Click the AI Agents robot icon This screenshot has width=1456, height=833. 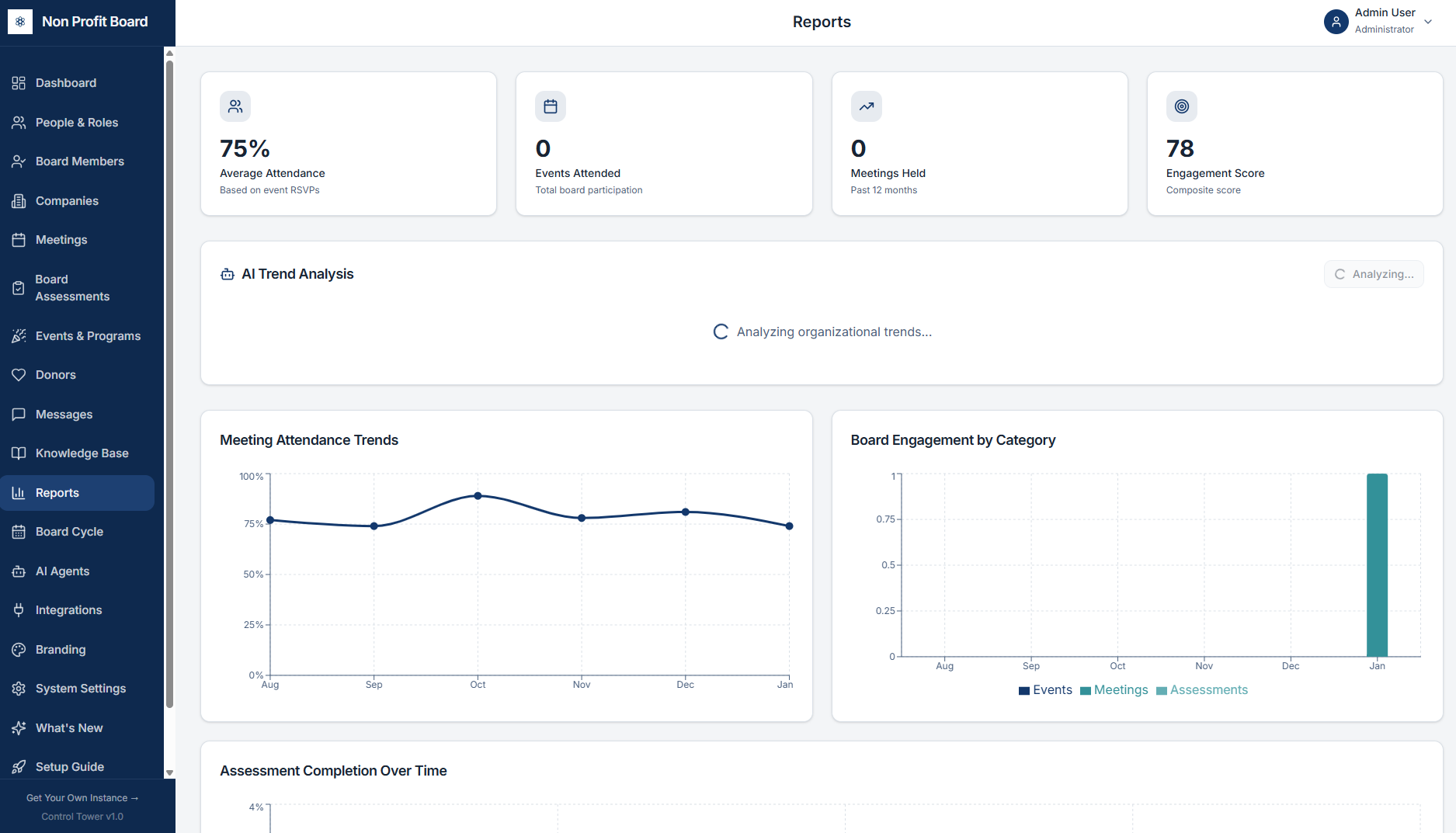click(x=19, y=571)
